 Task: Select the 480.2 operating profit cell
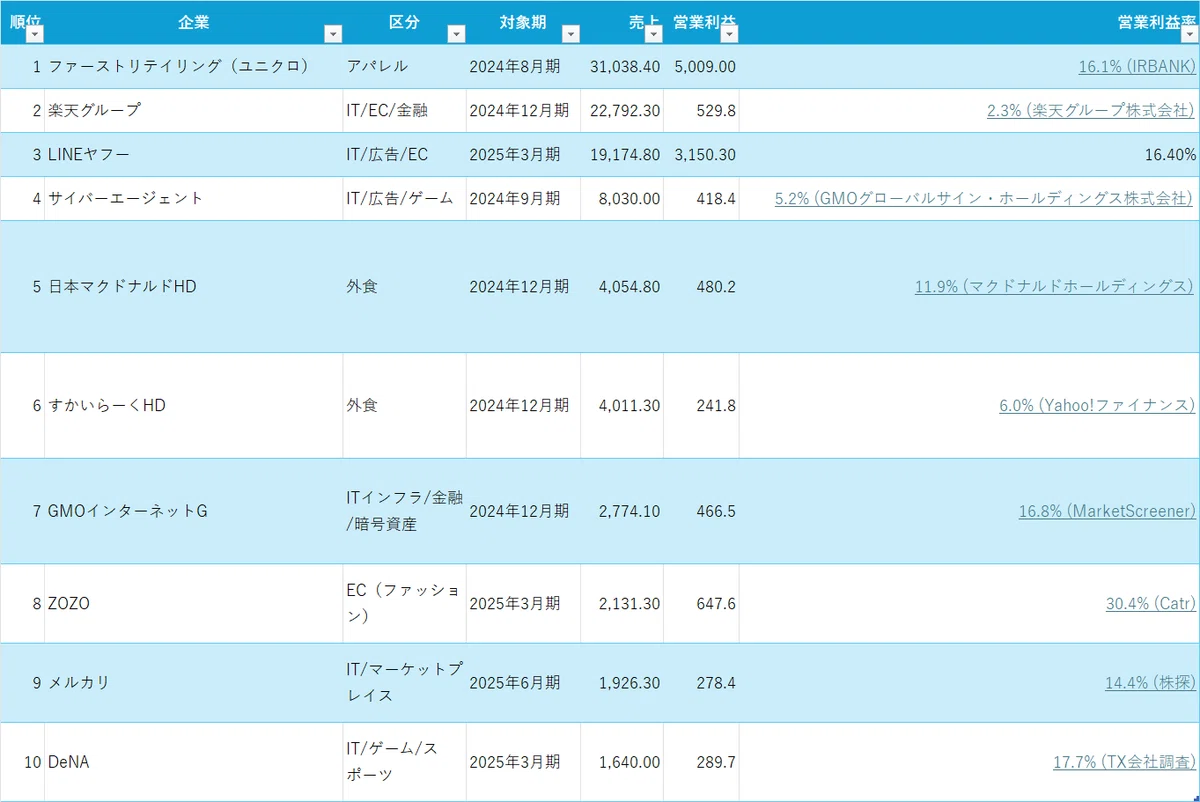pos(701,287)
